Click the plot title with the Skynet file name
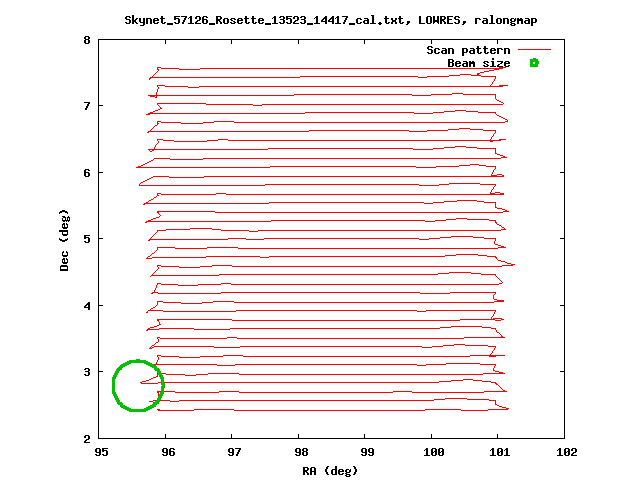The image size is (640, 480). 331,20
